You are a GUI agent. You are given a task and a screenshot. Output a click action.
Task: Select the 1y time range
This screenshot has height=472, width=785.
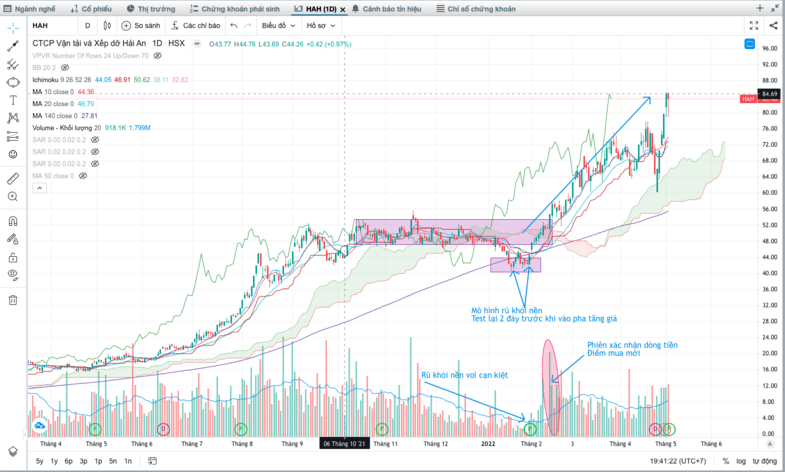(x=54, y=461)
